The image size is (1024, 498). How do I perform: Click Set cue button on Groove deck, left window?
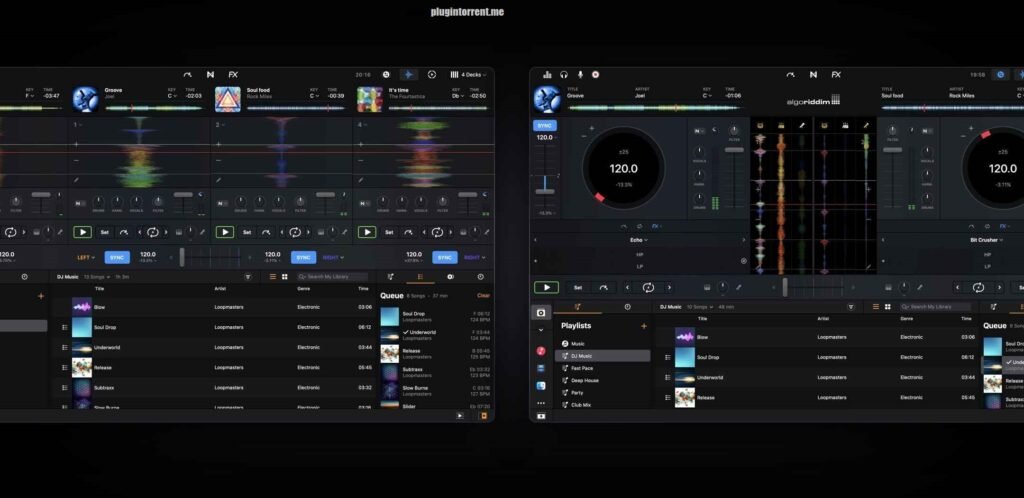[104, 232]
